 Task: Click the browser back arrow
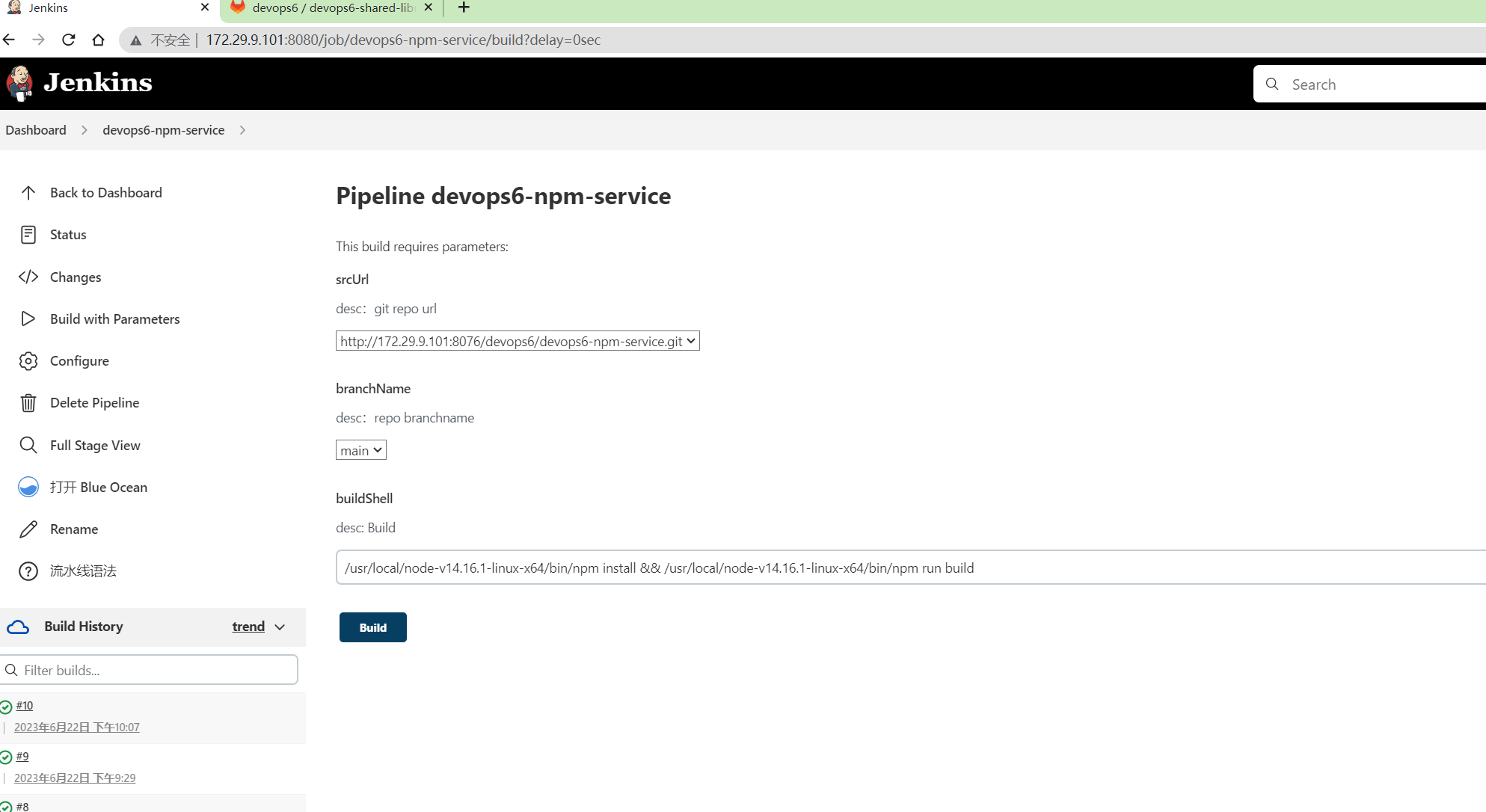(9, 40)
